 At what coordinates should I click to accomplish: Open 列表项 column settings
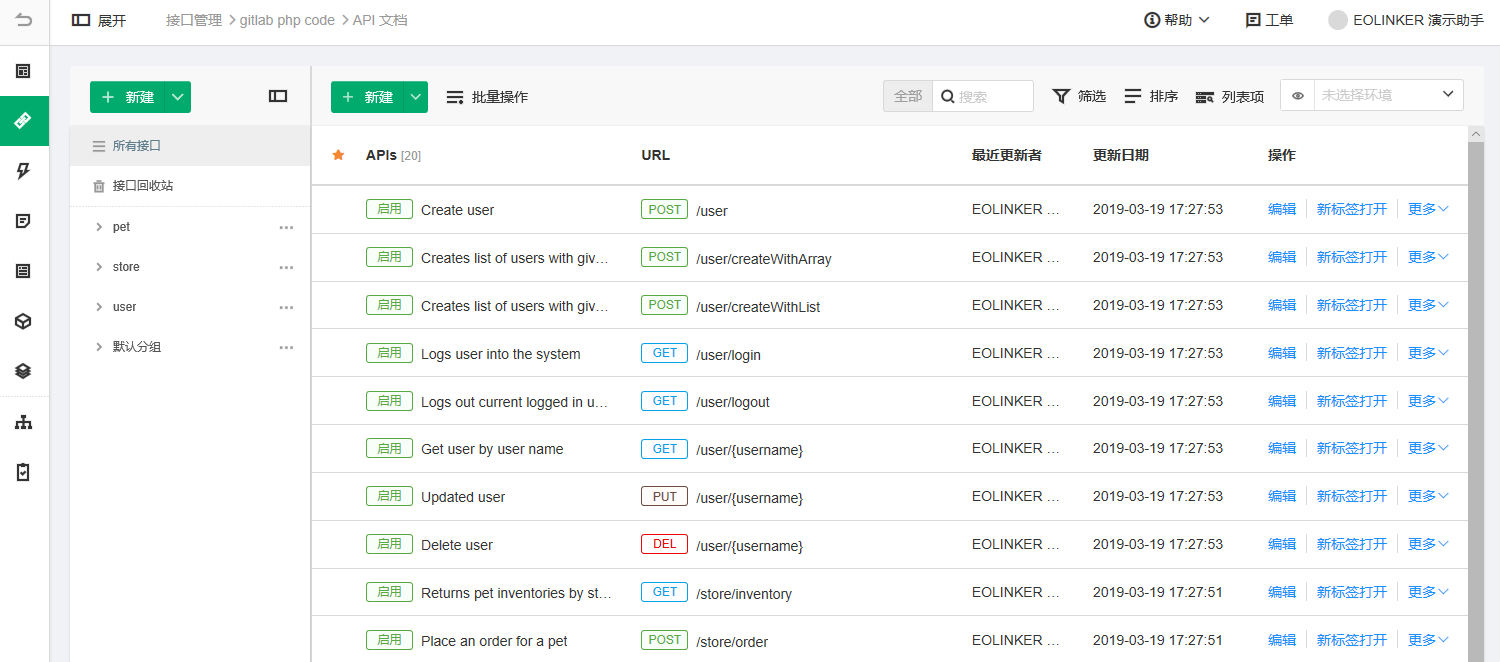coord(1230,97)
